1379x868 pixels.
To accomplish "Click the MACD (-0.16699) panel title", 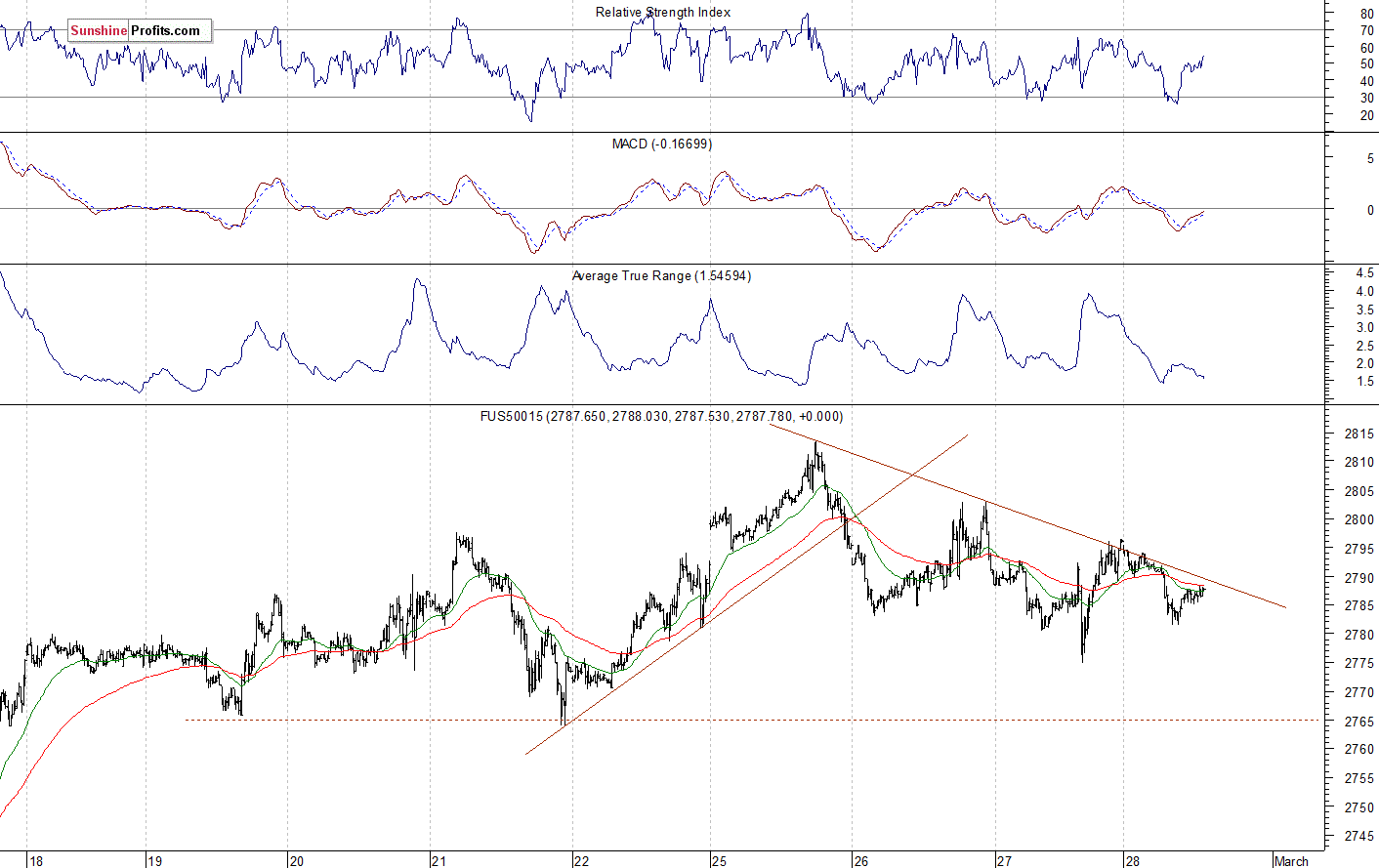I will (x=662, y=145).
